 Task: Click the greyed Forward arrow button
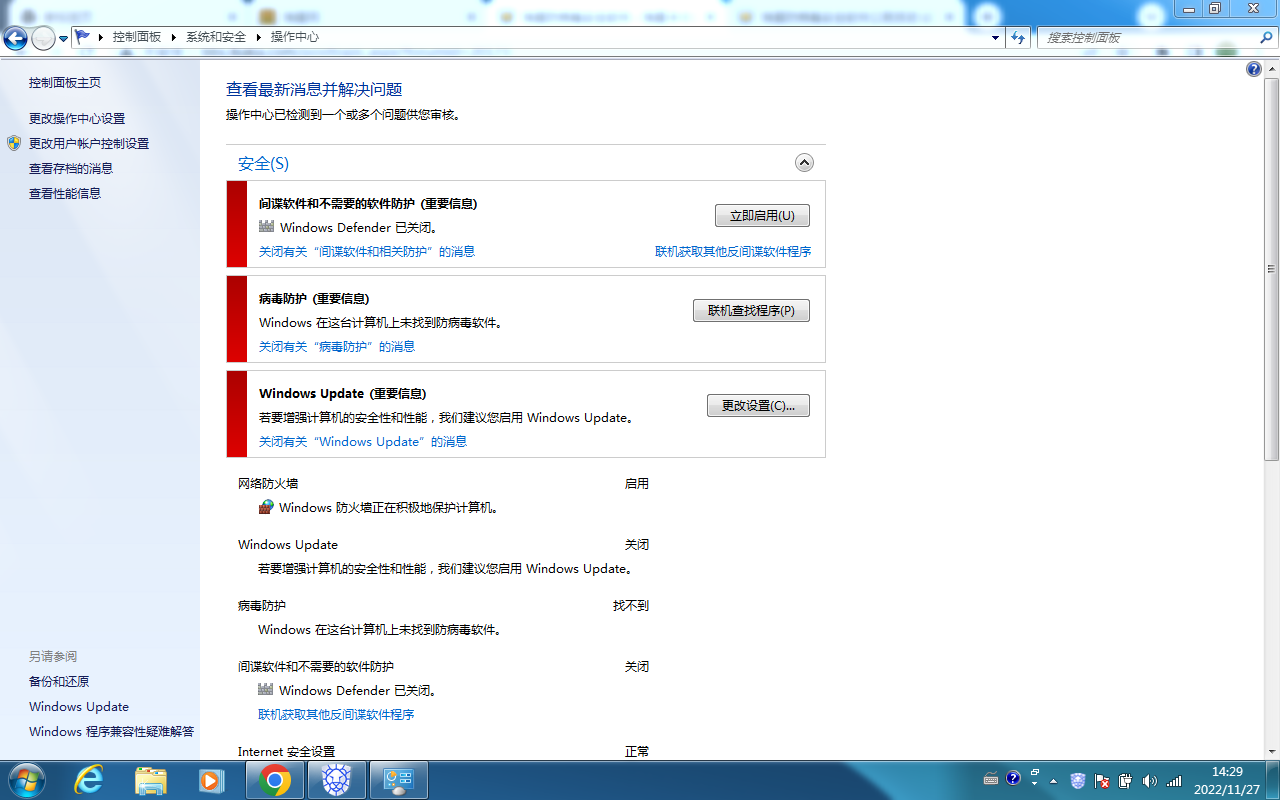[44, 38]
